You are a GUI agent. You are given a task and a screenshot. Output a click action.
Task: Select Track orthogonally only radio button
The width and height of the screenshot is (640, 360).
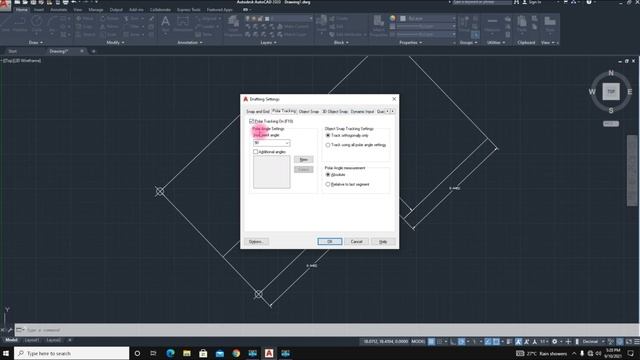(x=328, y=135)
